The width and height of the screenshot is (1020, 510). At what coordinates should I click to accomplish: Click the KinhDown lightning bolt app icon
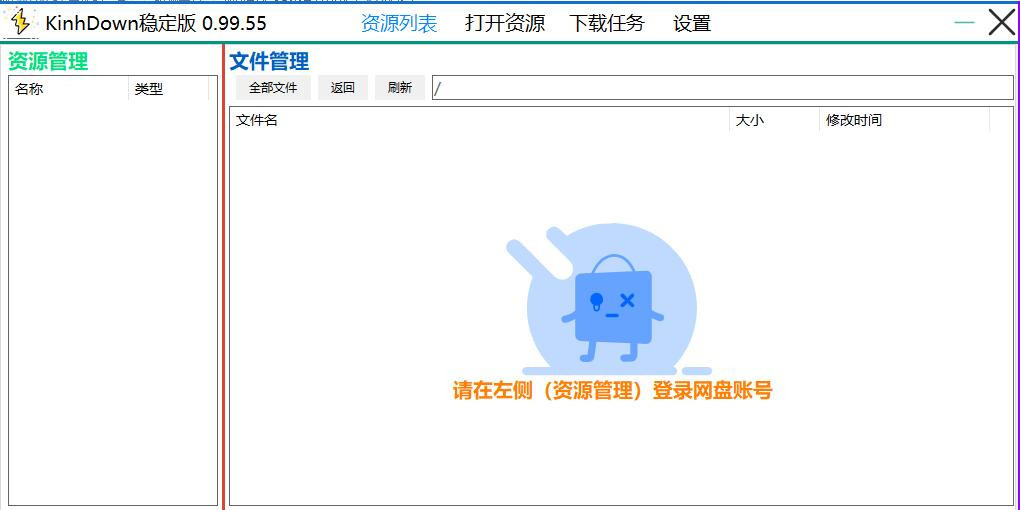click(20, 22)
